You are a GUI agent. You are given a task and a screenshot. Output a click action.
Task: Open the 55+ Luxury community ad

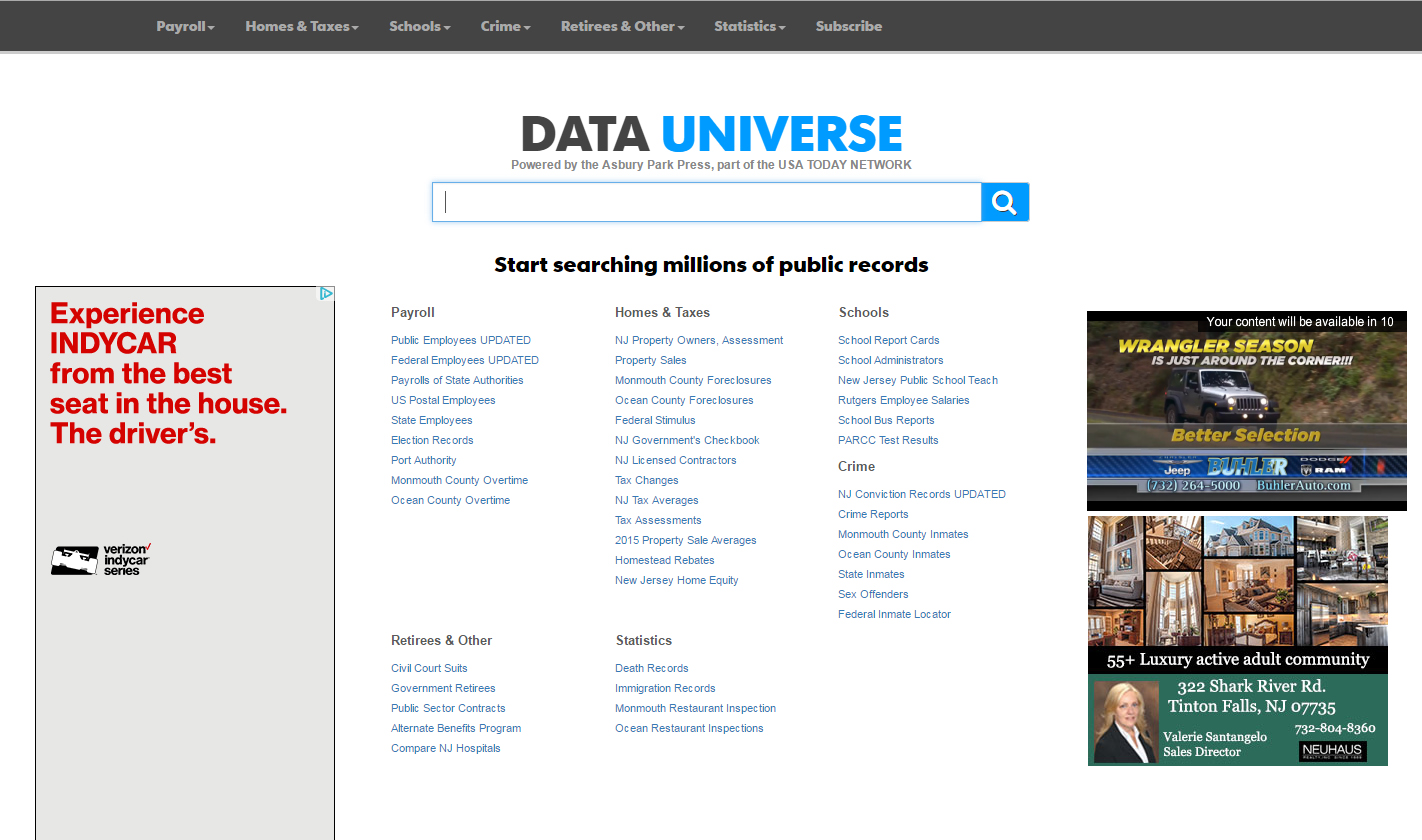tap(1238, 641)
